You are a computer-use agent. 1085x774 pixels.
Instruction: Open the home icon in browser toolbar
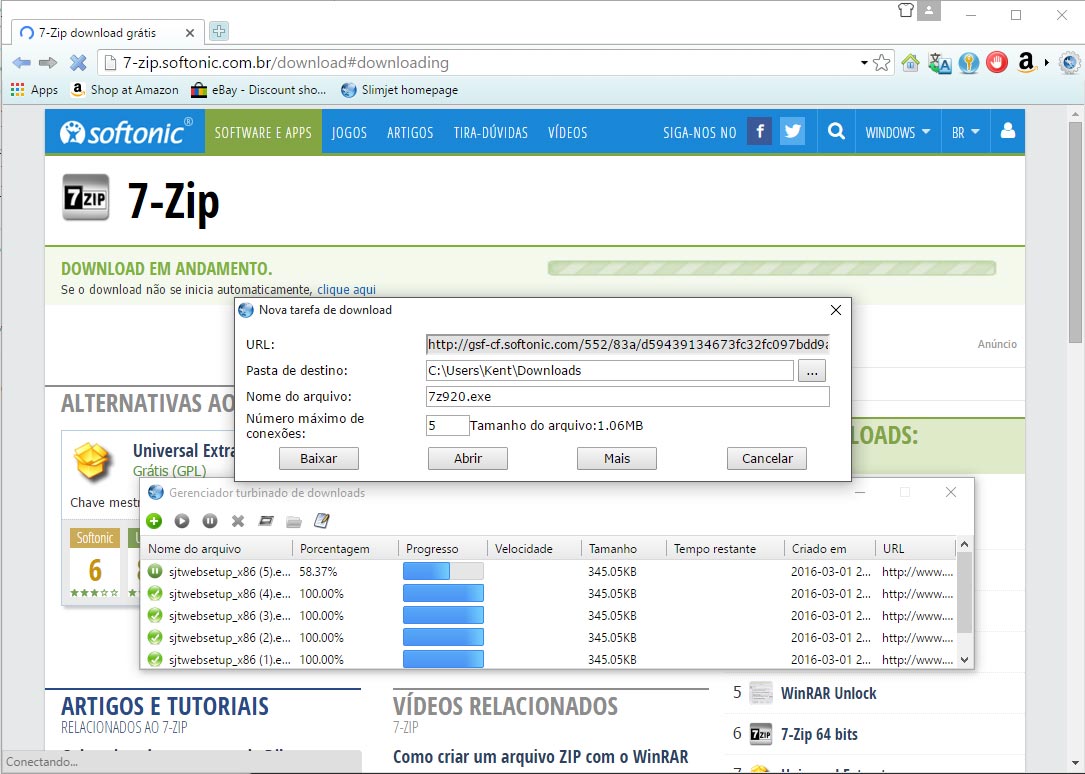coord(911,63)
